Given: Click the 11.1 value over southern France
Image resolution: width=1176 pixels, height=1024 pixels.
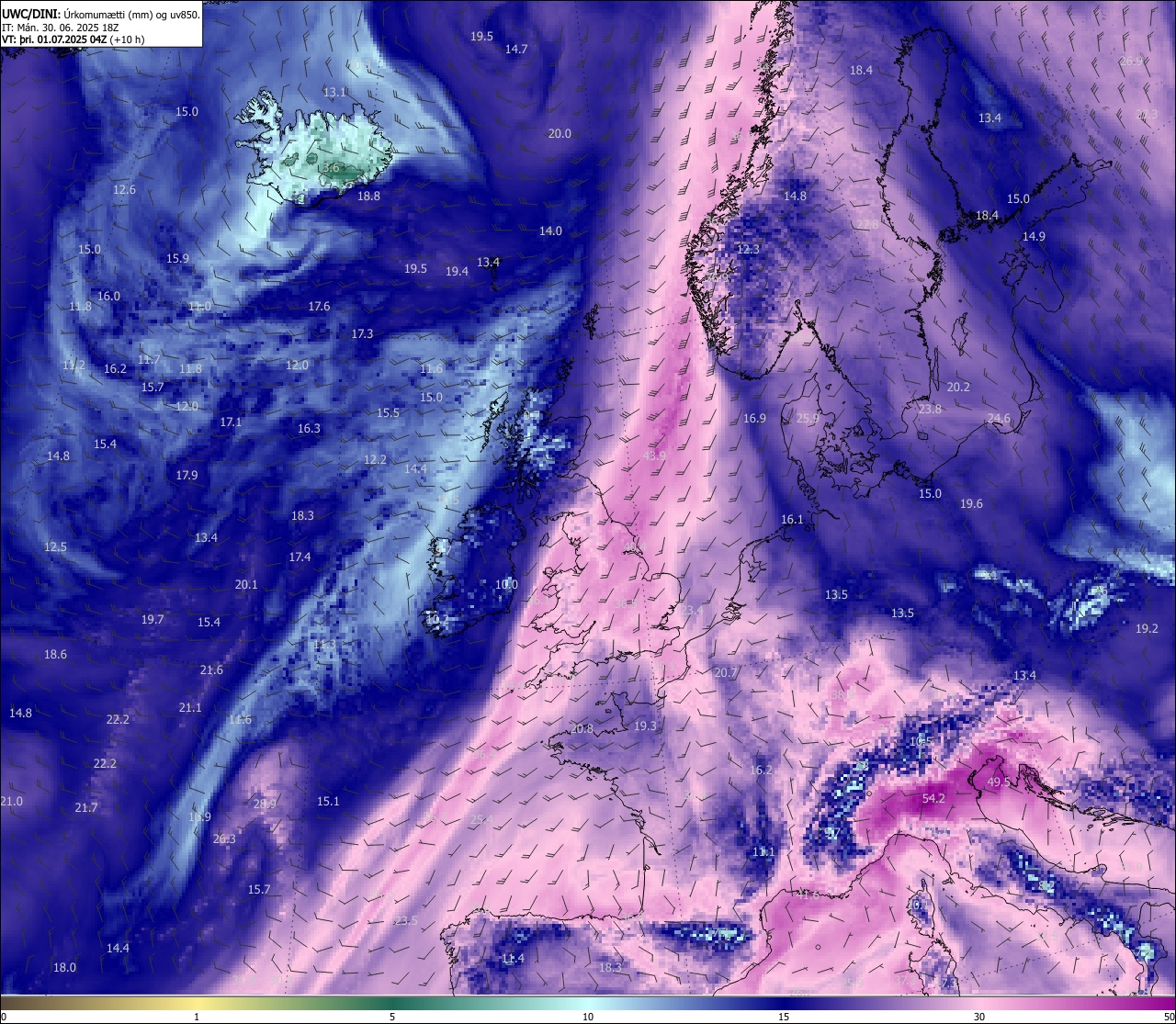Looking at the screenshot, I should pyautogui.click(x=763, y=851).
